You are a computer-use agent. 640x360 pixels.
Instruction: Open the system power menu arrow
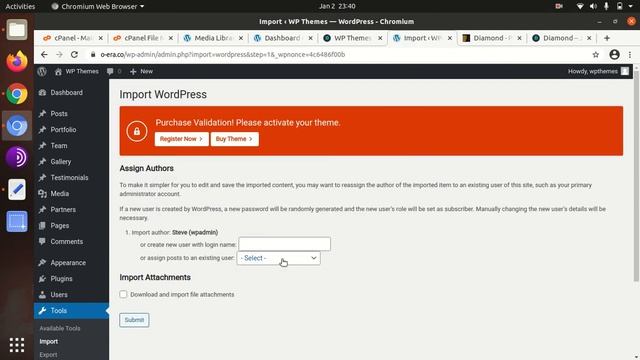coord(630,6)
